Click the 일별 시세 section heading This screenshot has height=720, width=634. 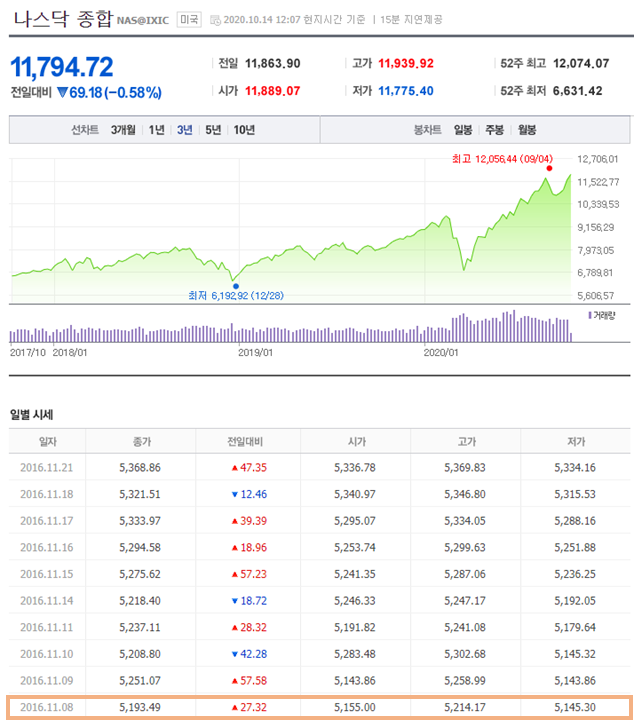pos(32,415)
